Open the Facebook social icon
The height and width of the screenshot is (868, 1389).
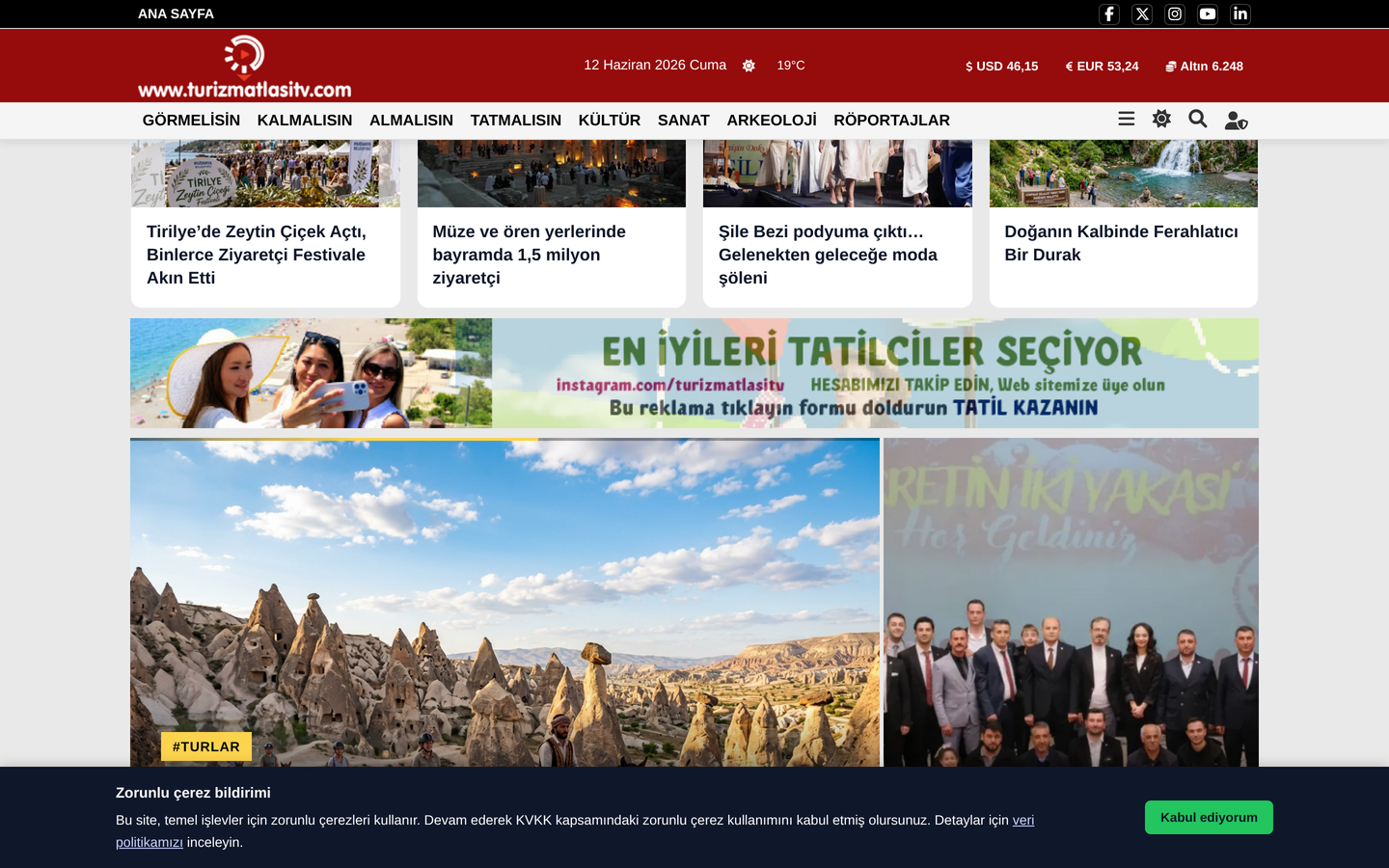point(1109,14)
